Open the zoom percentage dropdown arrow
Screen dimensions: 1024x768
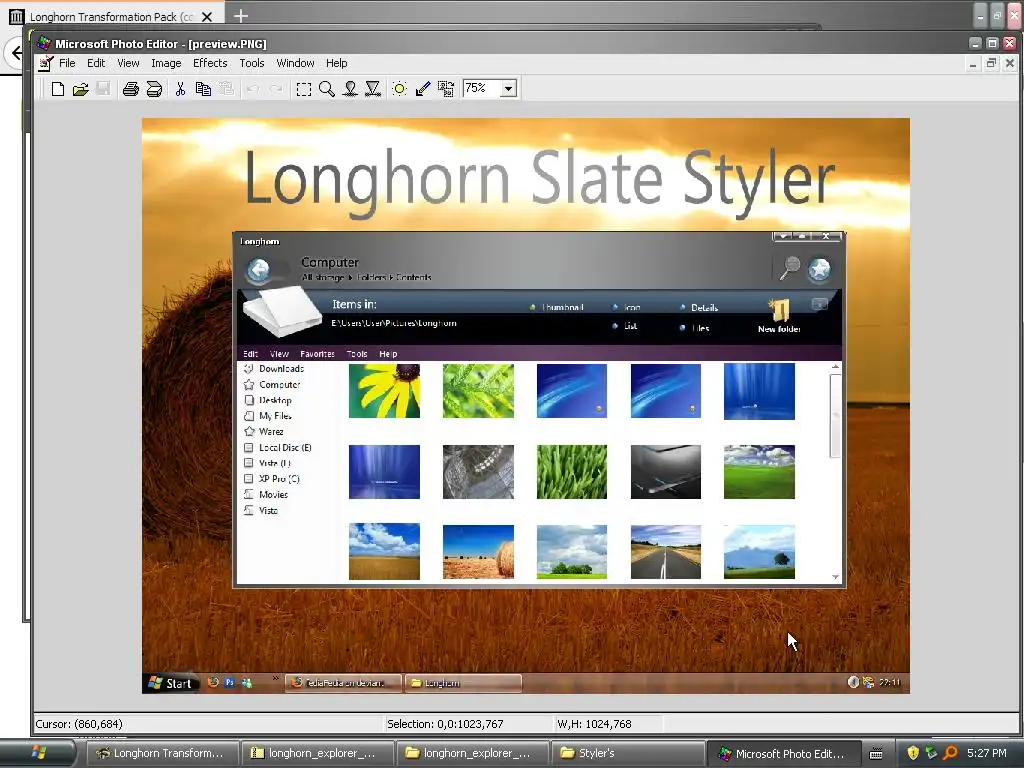click(509, 88)
